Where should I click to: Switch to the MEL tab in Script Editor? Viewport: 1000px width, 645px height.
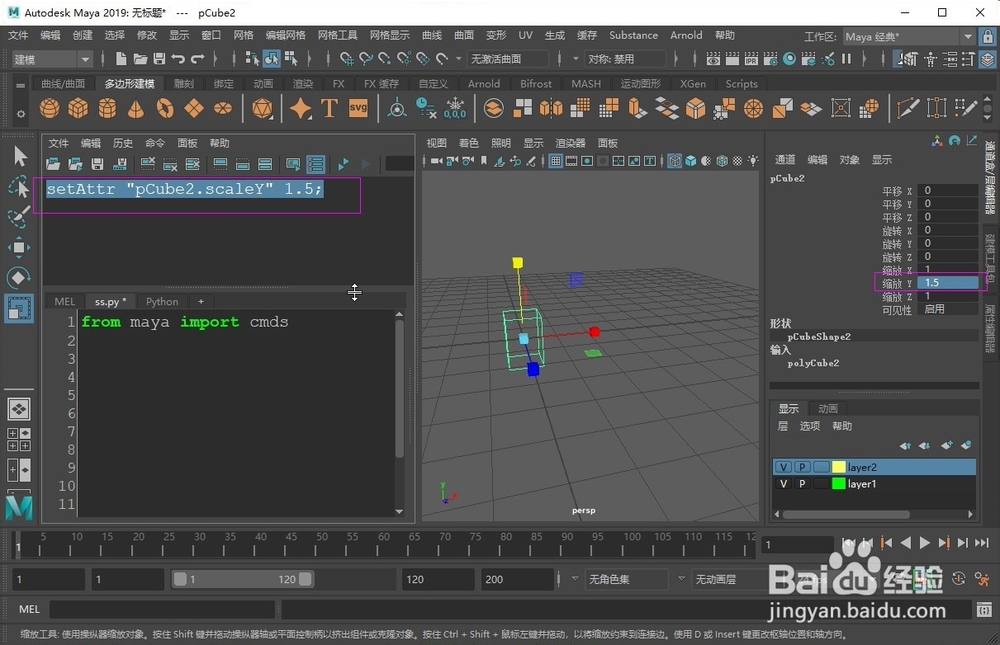pos(64,301)
